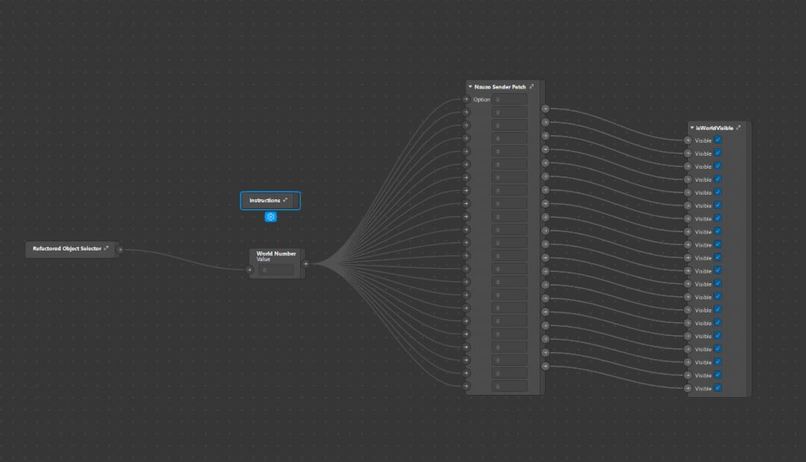This screenshot has width=806, height=462.
Task: Click the last output port of Sender Patch
Action: tap(545, 366)
